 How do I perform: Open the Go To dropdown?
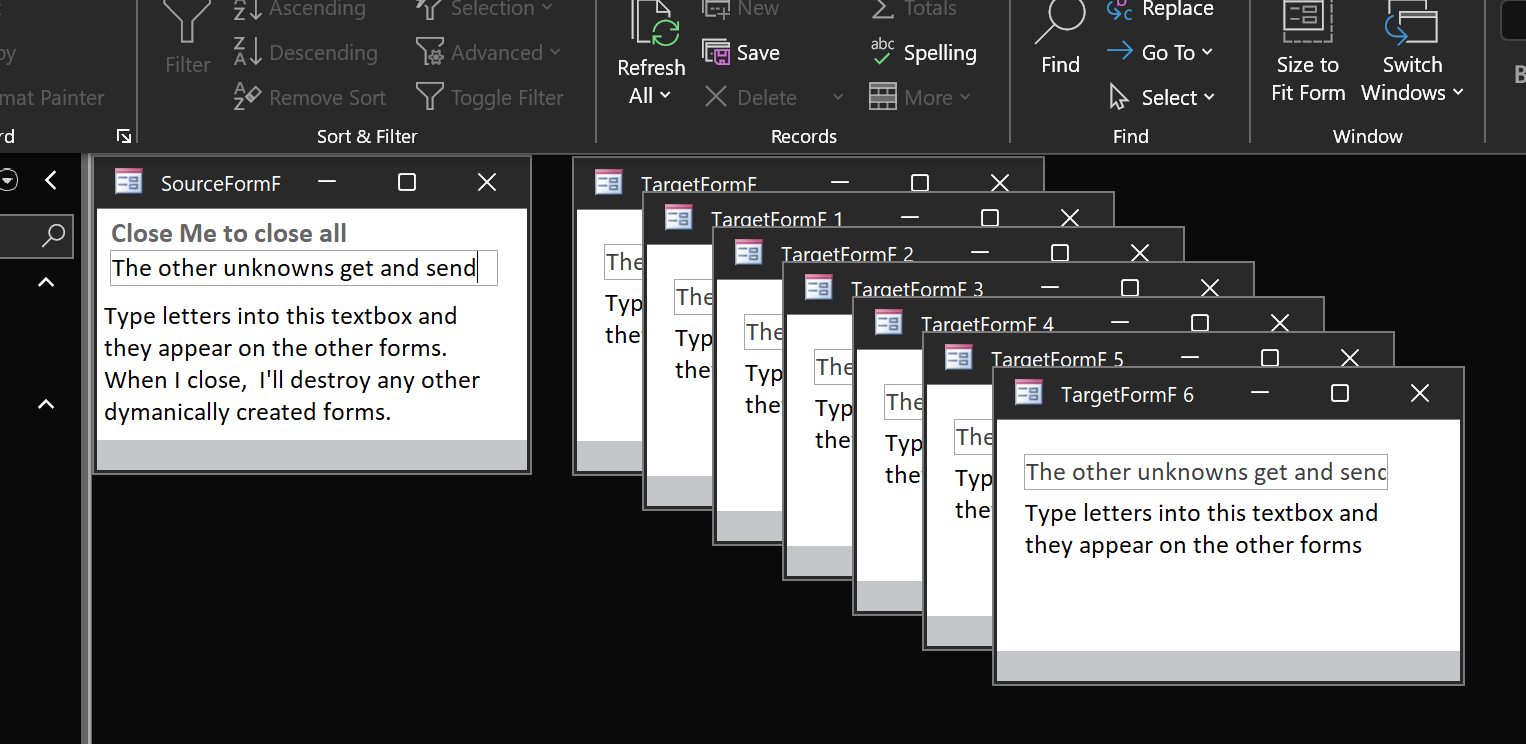1160,53
